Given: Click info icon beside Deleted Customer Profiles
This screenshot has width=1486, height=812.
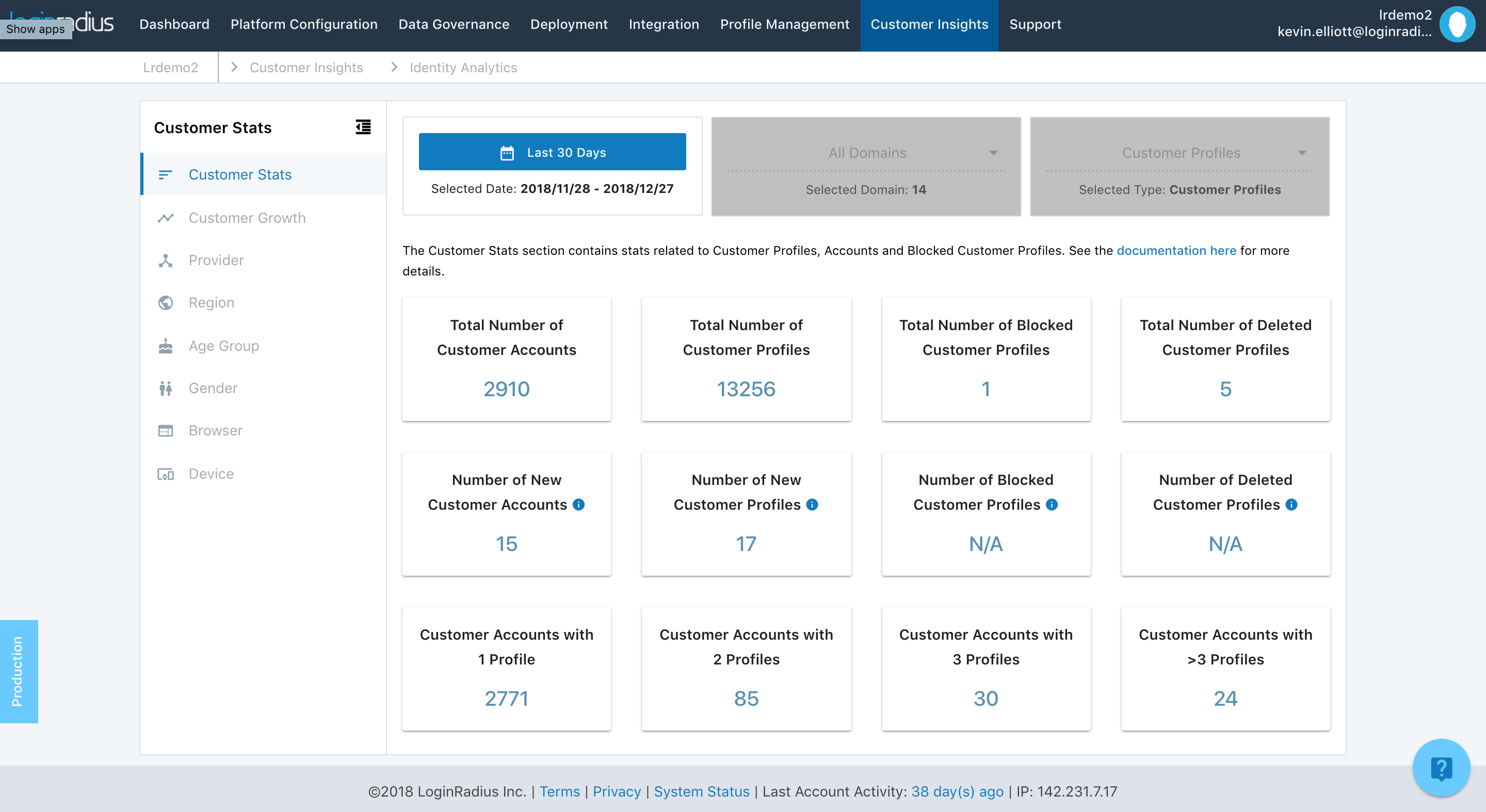Looking at the screenshot, I should coord(1291,505).
